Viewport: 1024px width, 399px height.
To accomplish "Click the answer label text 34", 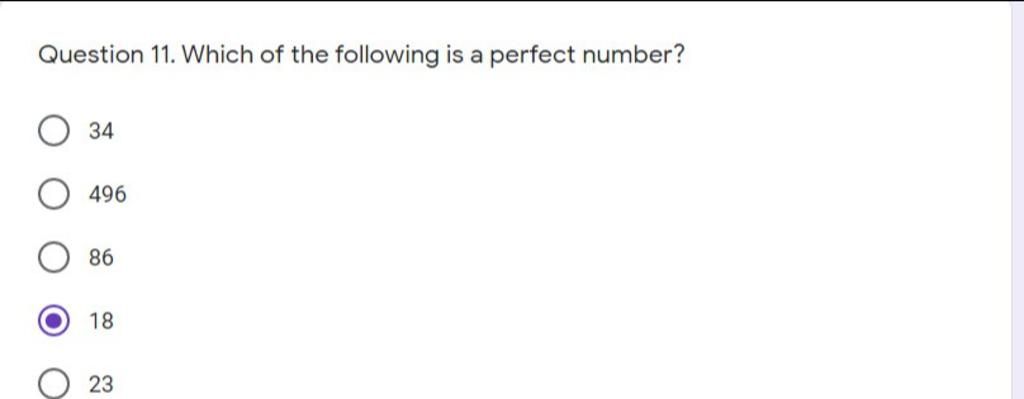I will 101,132.
